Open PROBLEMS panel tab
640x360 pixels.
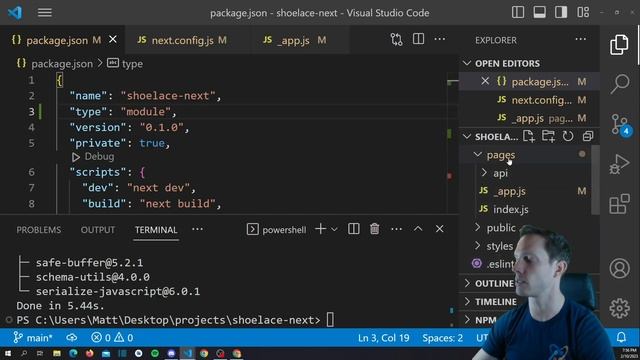click(x=39, y=230)
